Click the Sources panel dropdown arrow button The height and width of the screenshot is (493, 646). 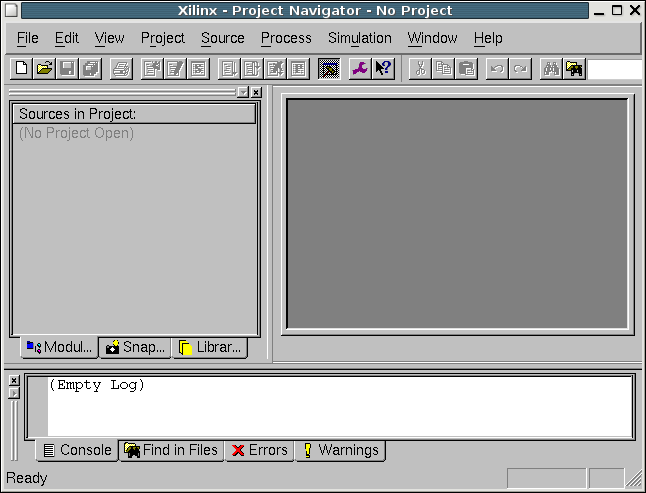tap(243, 92)
